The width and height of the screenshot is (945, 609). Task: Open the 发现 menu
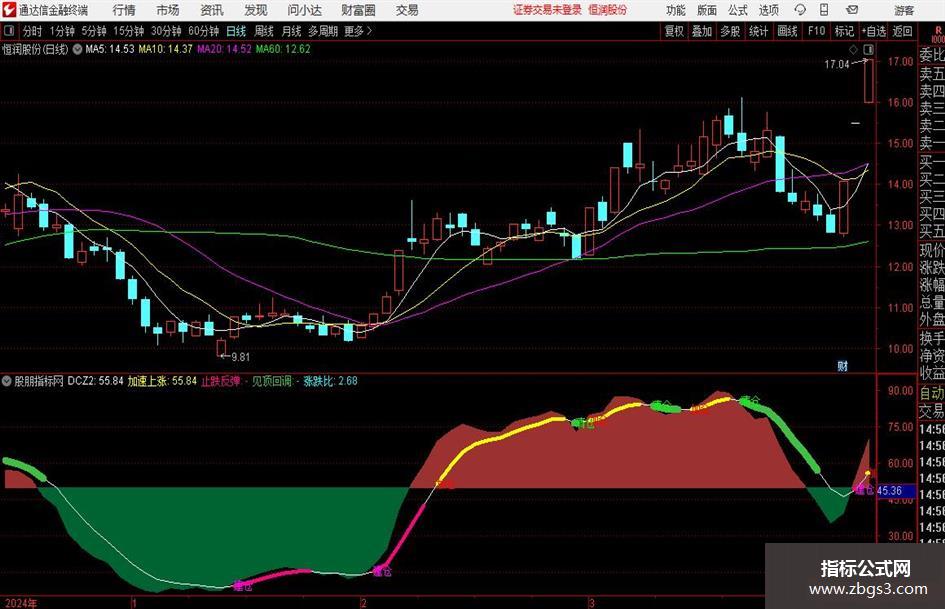coord(256,10)
